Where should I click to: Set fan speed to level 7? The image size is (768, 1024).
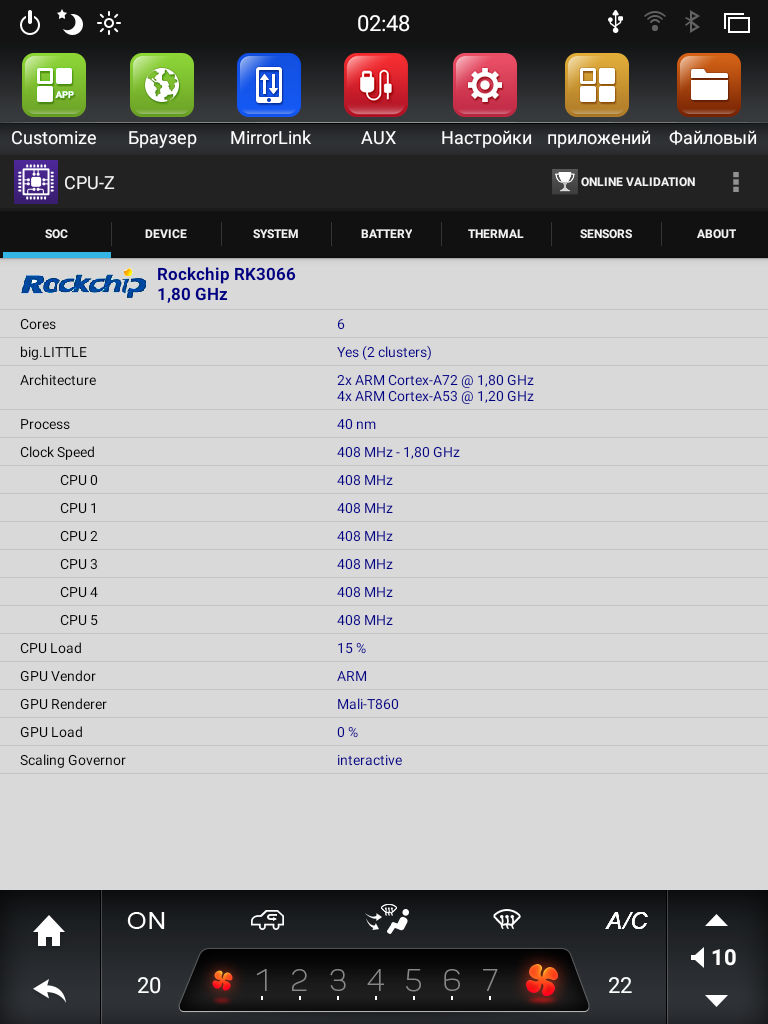pyautogui.click(x=490, y=981)
